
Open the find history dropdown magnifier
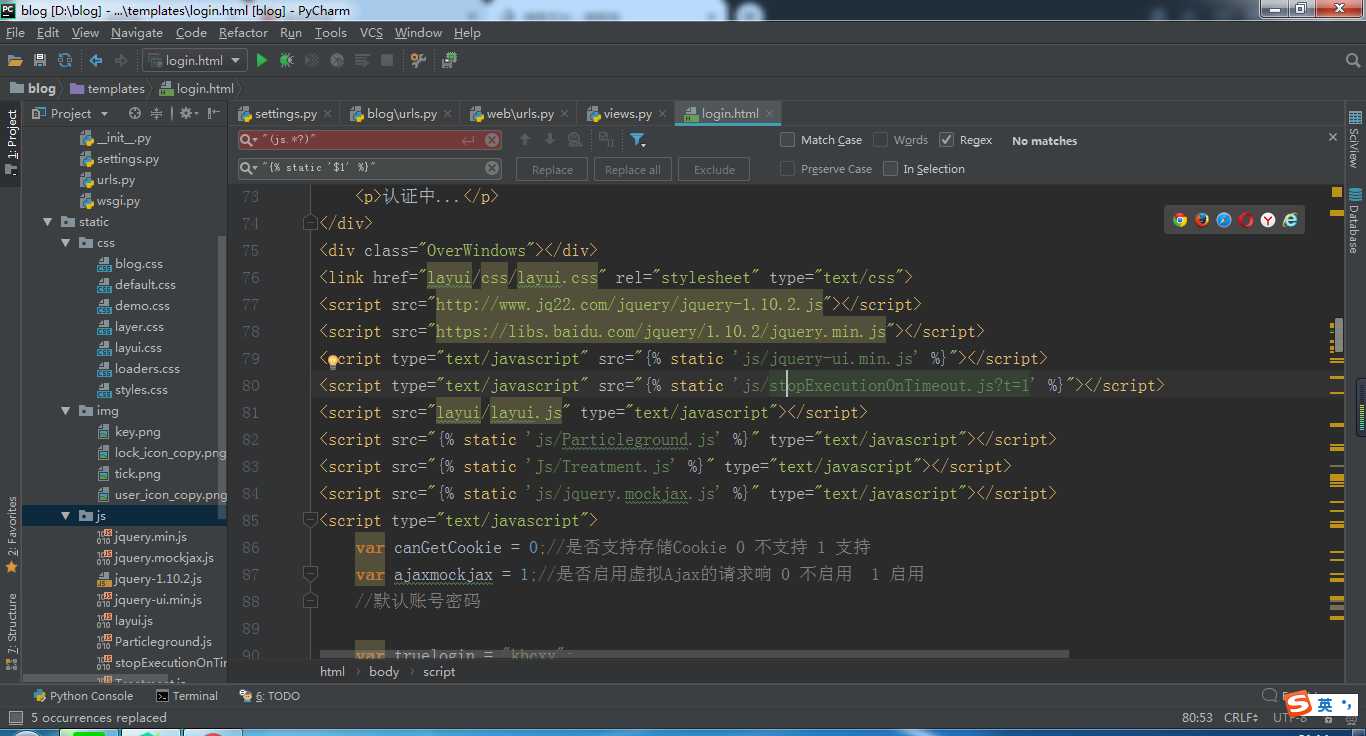[248, 140]
